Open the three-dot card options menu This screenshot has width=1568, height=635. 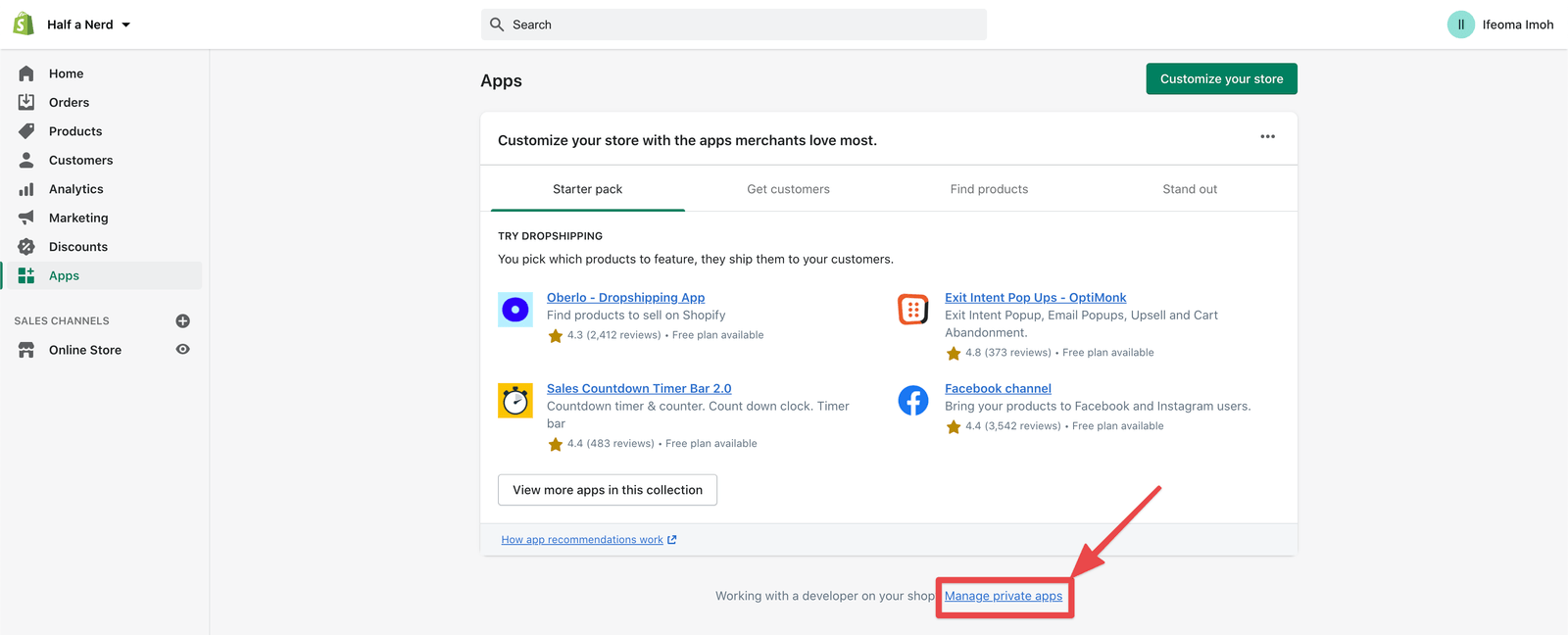tap(1267, 136)
